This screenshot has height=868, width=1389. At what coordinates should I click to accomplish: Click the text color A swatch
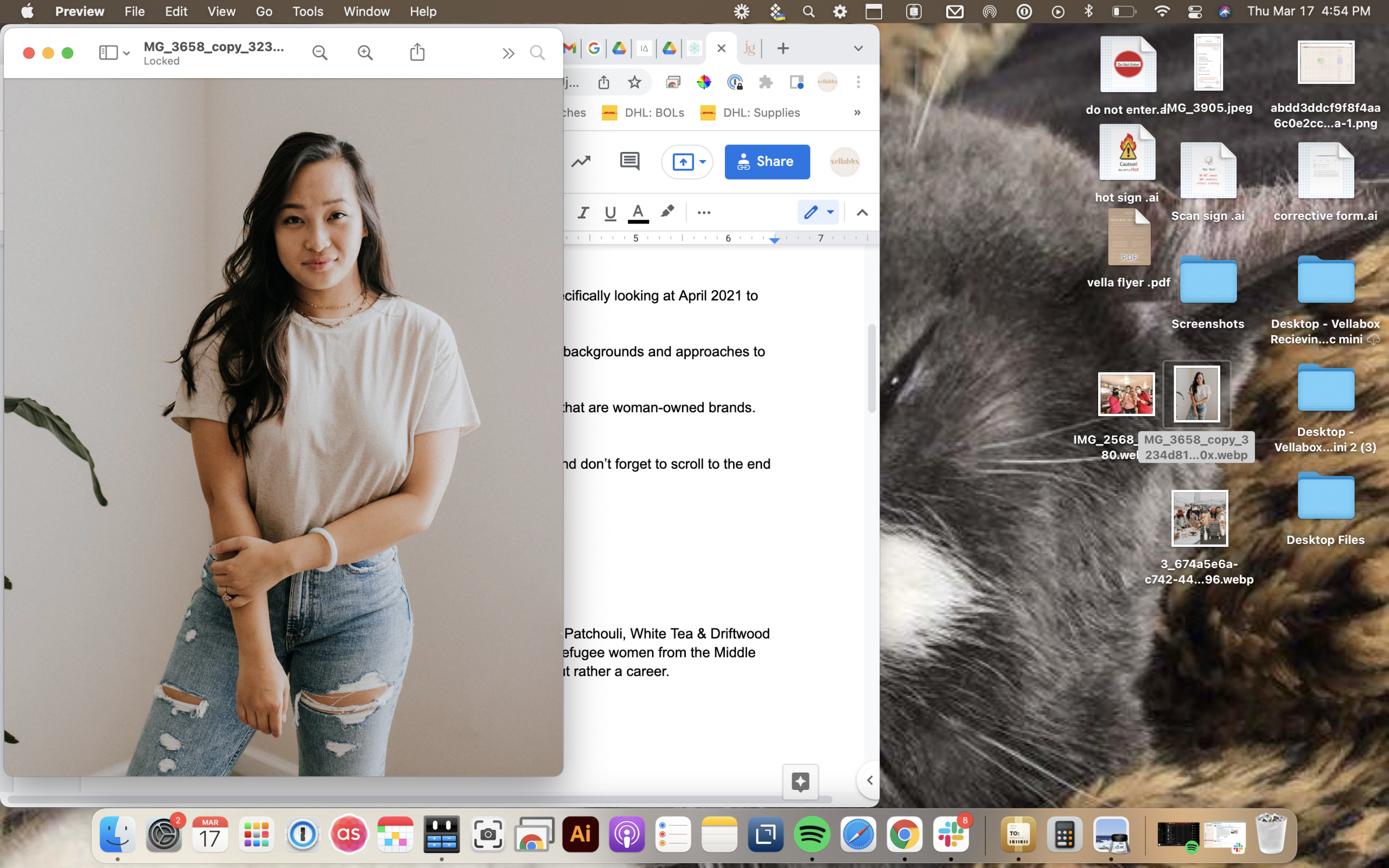tap(638, 213)
